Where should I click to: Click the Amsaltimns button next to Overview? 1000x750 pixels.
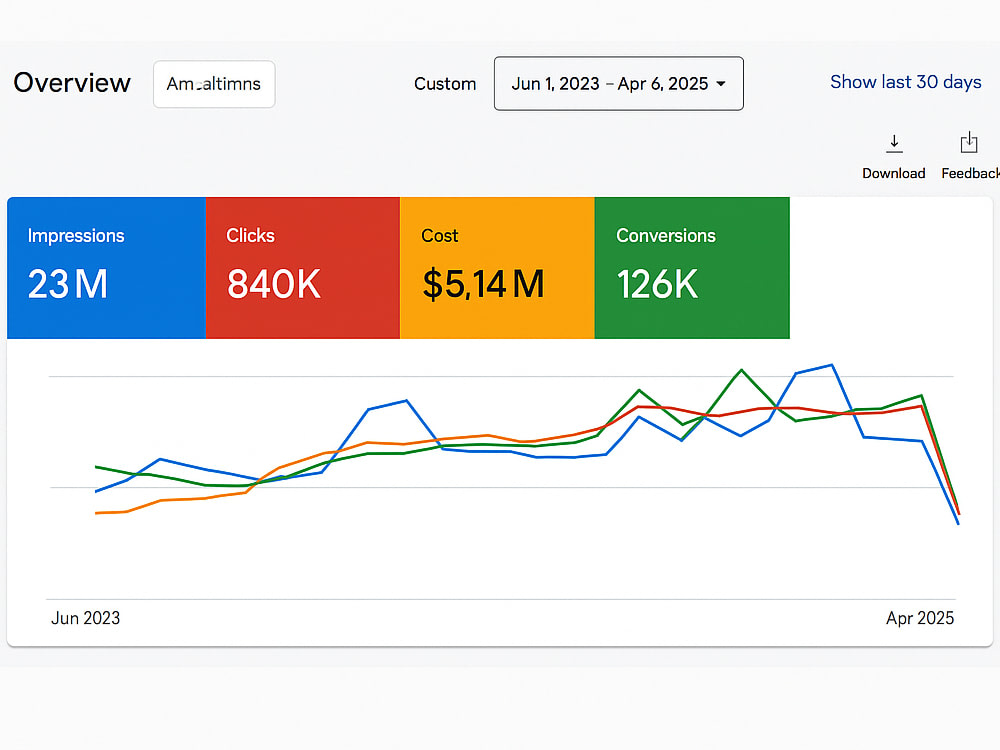(214, 84)
